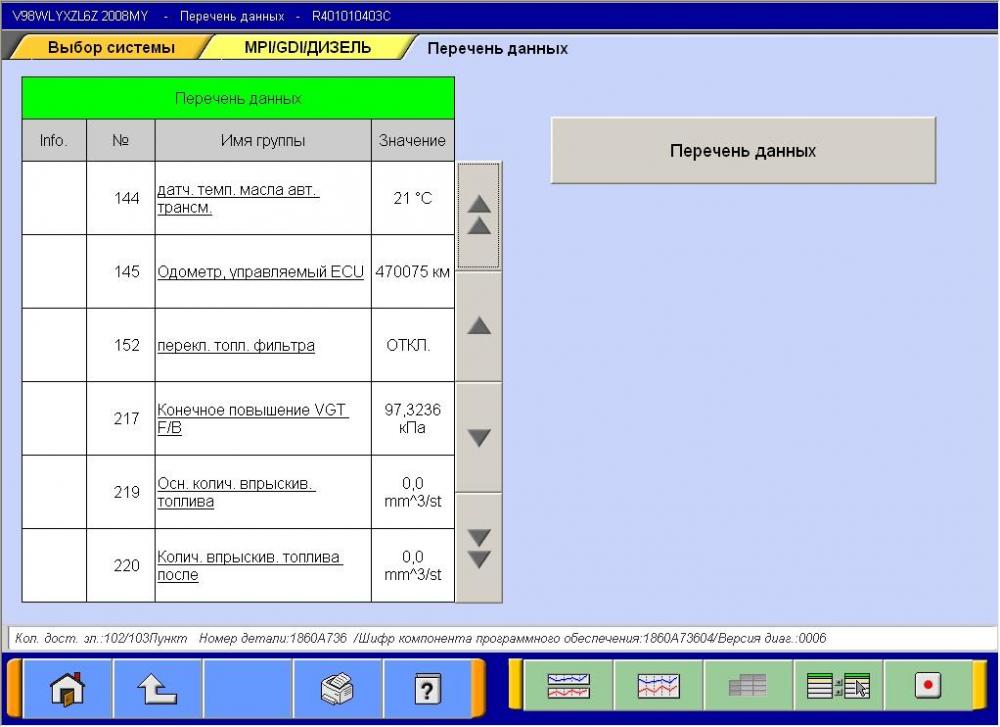Open the single graph display icon
This screenshot has width=1000, height=727.
coord(658,686)
